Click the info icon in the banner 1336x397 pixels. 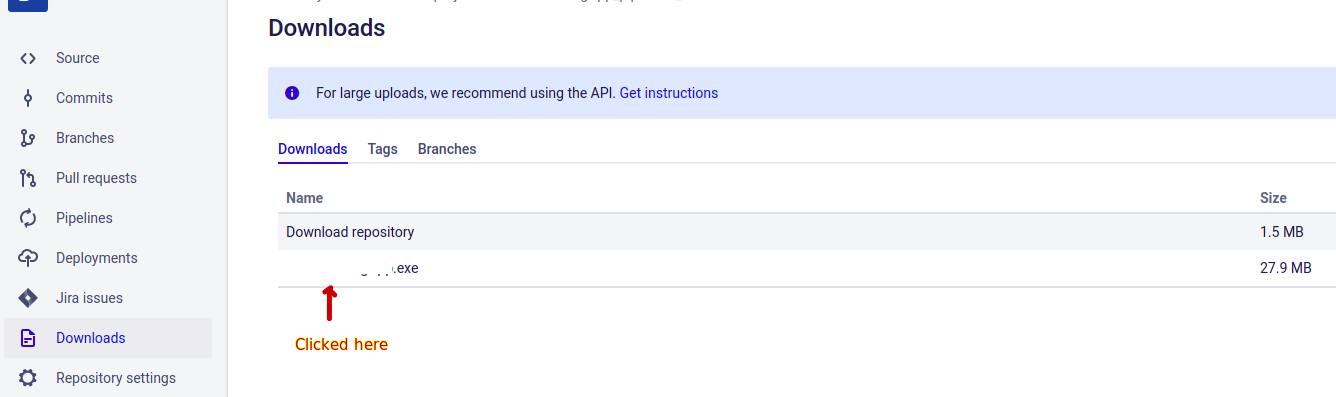tap(292, 93)
